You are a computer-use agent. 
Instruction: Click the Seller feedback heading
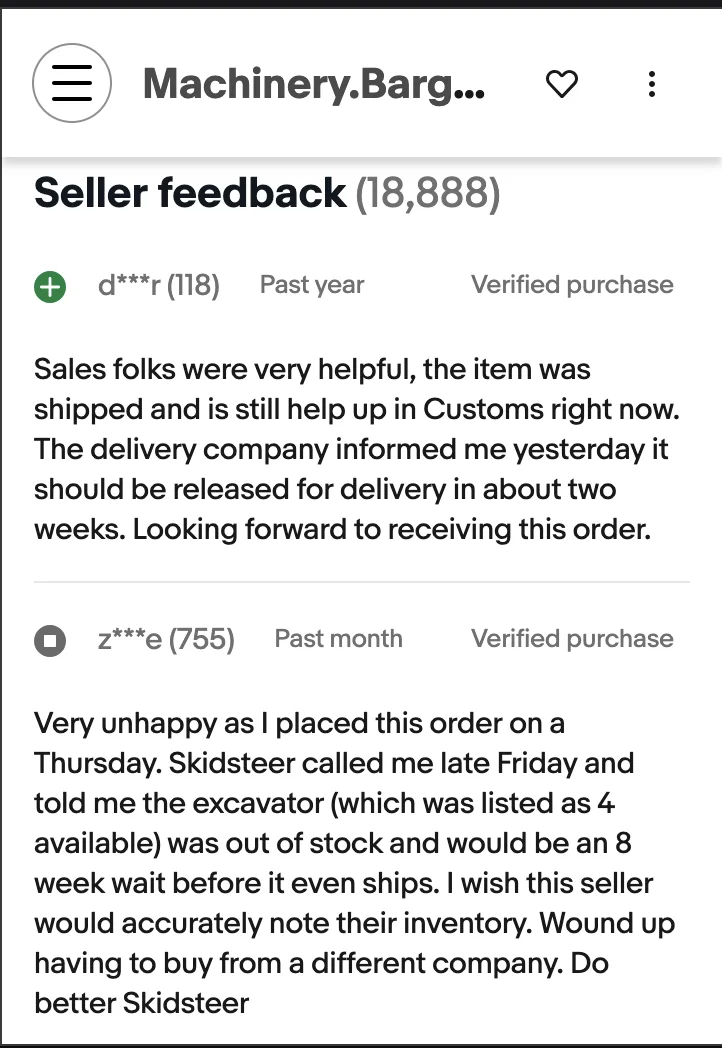[x=190, y=193]
